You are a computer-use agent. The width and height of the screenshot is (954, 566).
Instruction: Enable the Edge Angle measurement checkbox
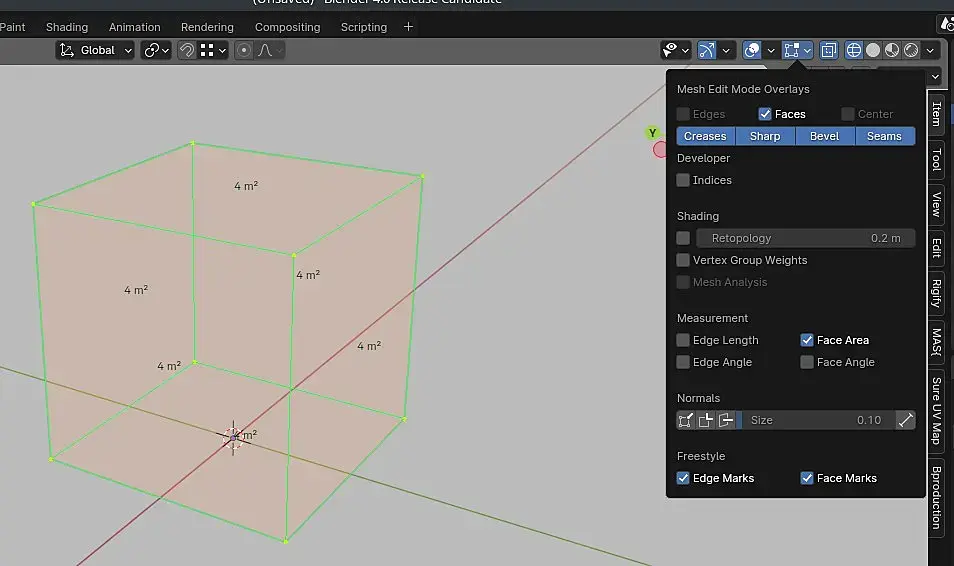[683, 362]
